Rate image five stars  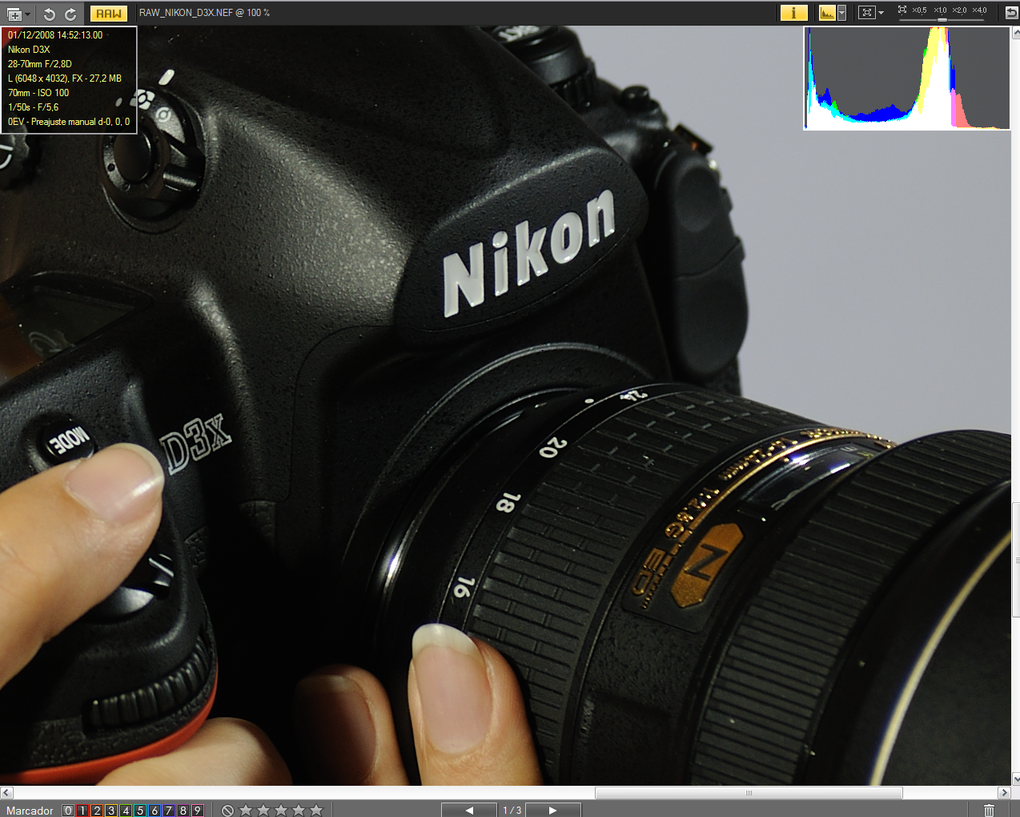coord(316,810)
